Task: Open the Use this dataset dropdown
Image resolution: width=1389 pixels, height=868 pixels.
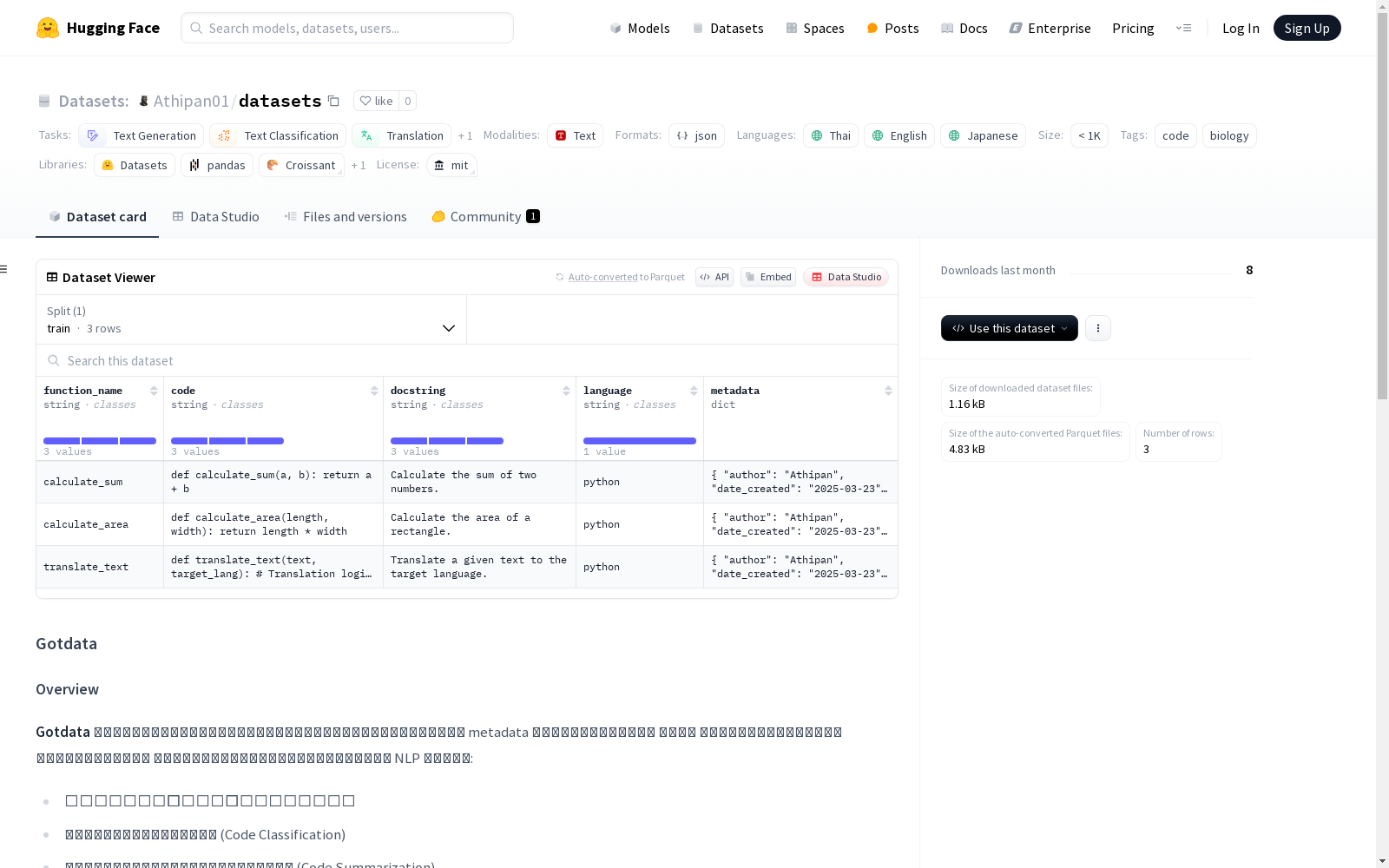Action: 1010,328
